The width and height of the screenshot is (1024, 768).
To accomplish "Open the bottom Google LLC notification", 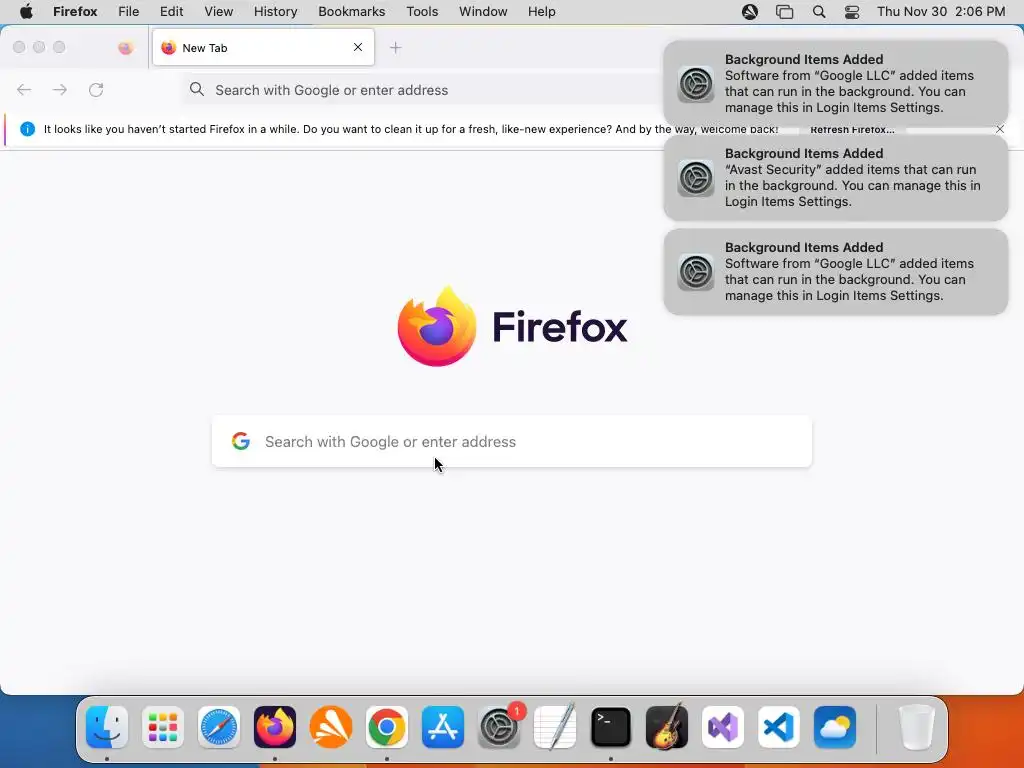I will pyautogui.click(x=836, y=272).
